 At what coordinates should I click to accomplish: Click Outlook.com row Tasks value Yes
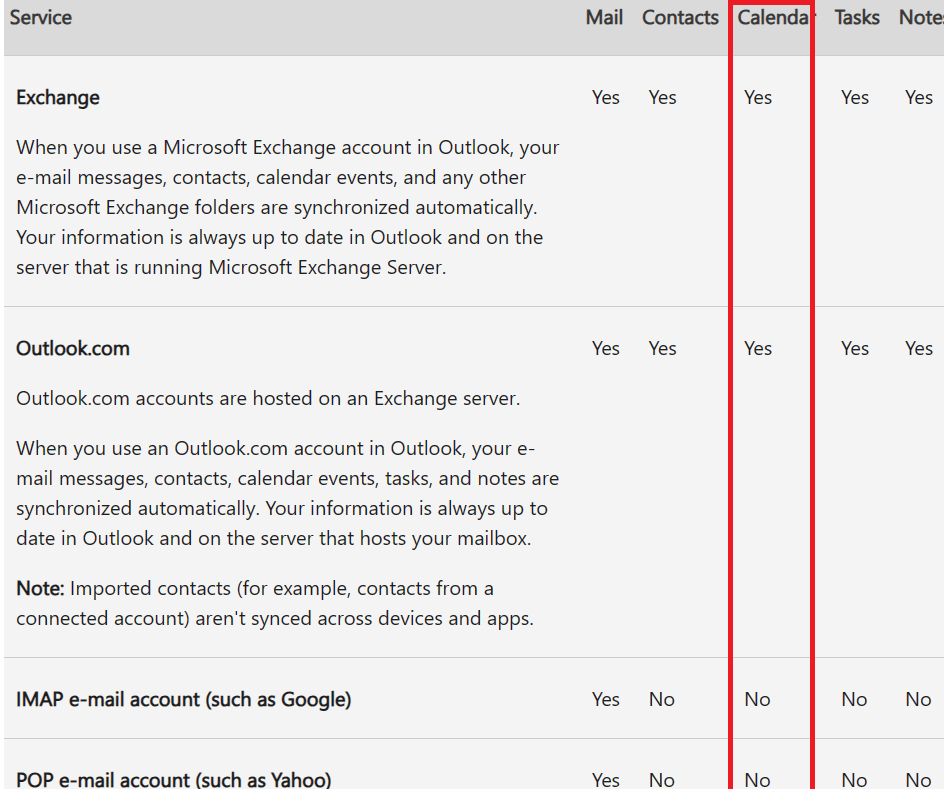tap(854, 348)
